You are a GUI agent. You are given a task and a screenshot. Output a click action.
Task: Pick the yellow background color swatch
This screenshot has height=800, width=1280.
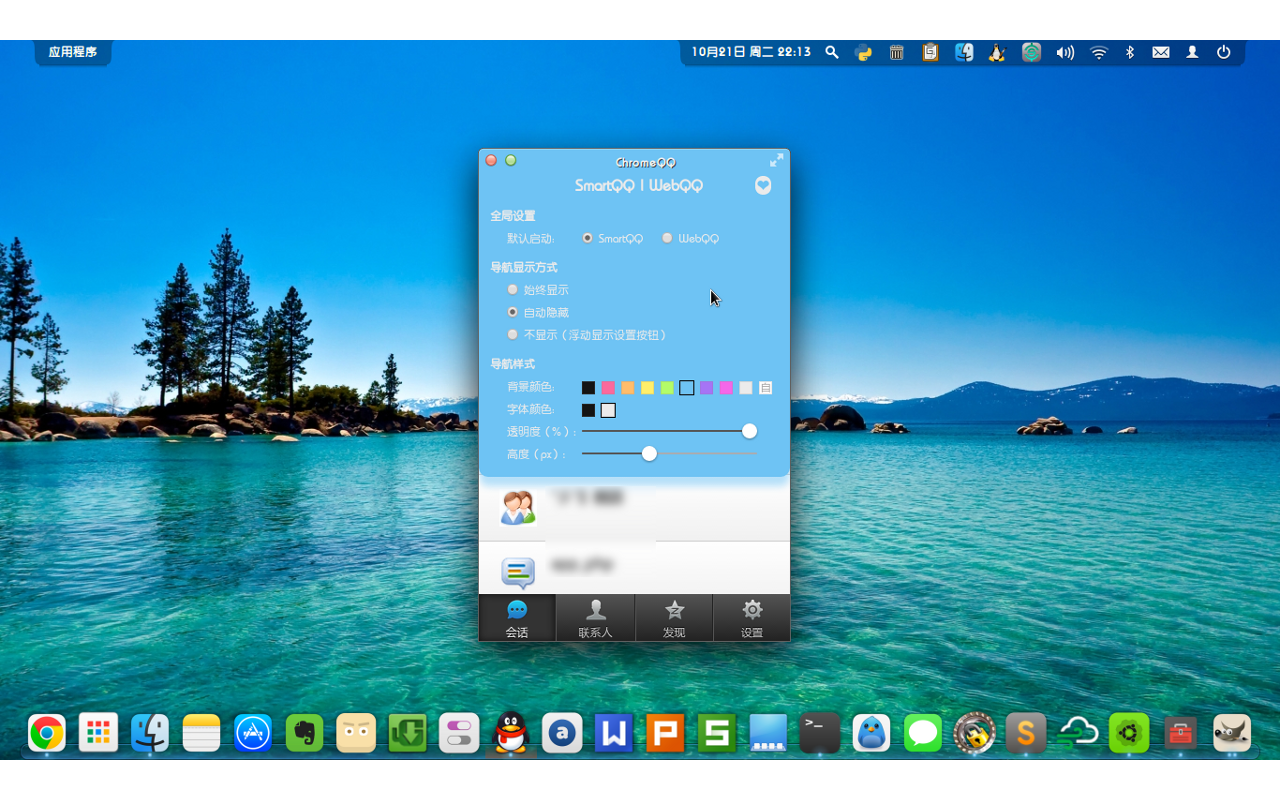coord(647,388)
